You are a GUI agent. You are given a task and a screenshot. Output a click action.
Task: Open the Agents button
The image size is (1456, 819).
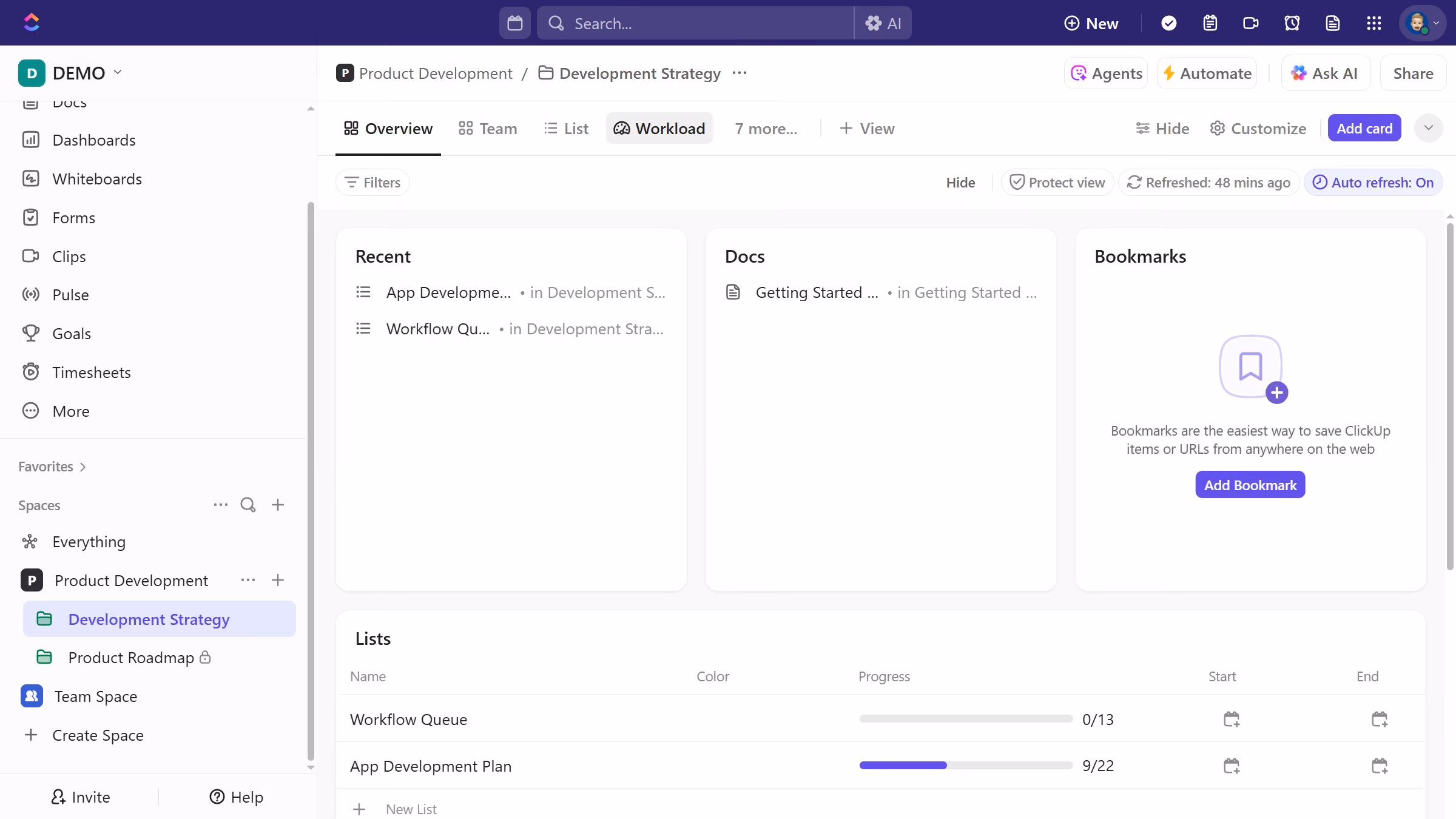[1106, 73]
